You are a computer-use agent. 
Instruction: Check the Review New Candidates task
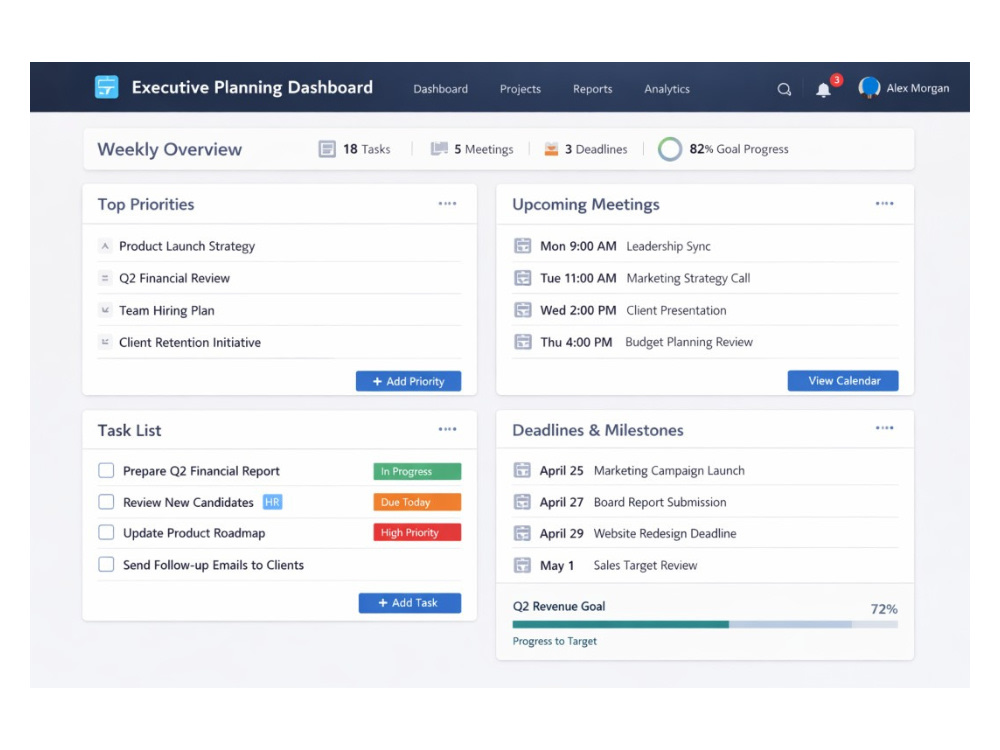click(106, 502)
